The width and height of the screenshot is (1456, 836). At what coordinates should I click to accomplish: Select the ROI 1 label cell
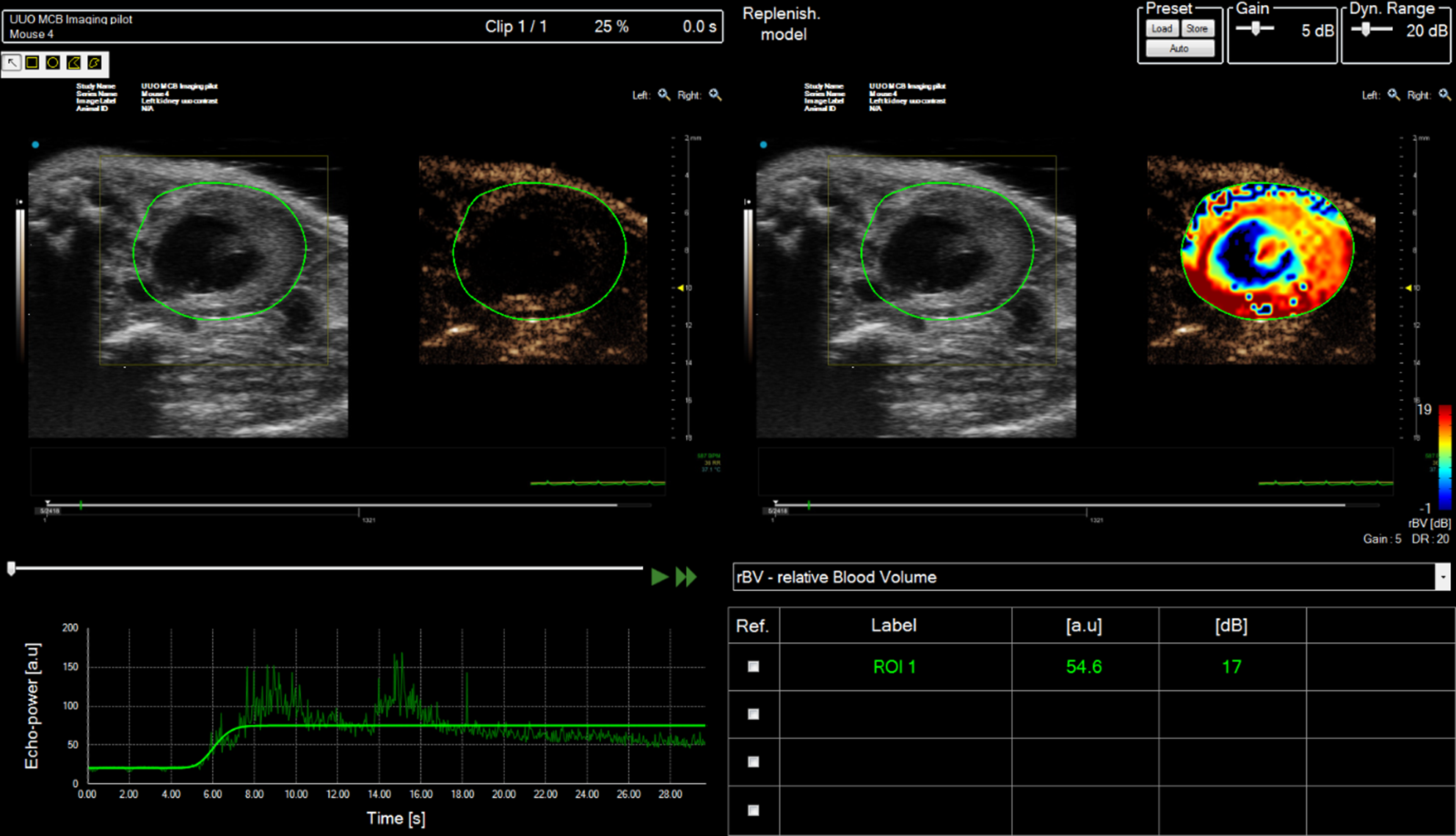tap(895, 666)
